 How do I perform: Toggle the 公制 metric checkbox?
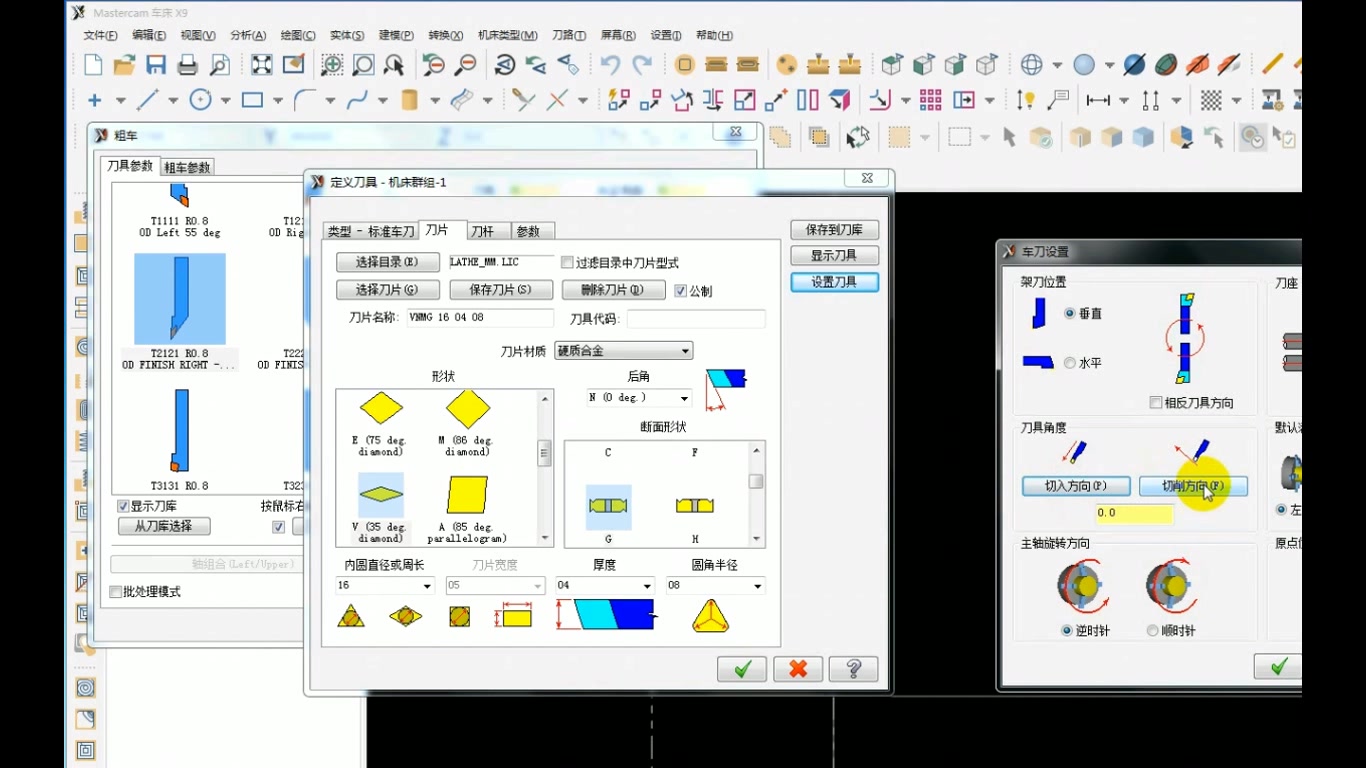(x=681, y=291)
